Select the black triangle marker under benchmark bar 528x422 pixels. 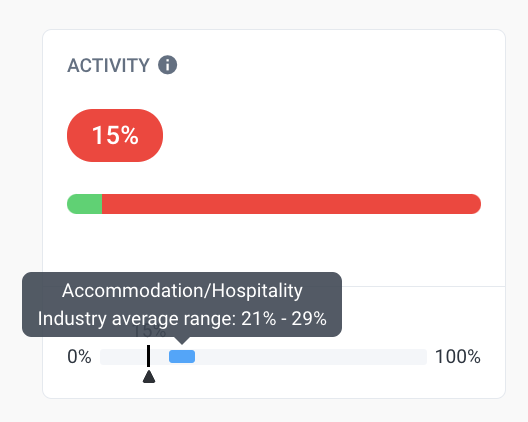149,377
